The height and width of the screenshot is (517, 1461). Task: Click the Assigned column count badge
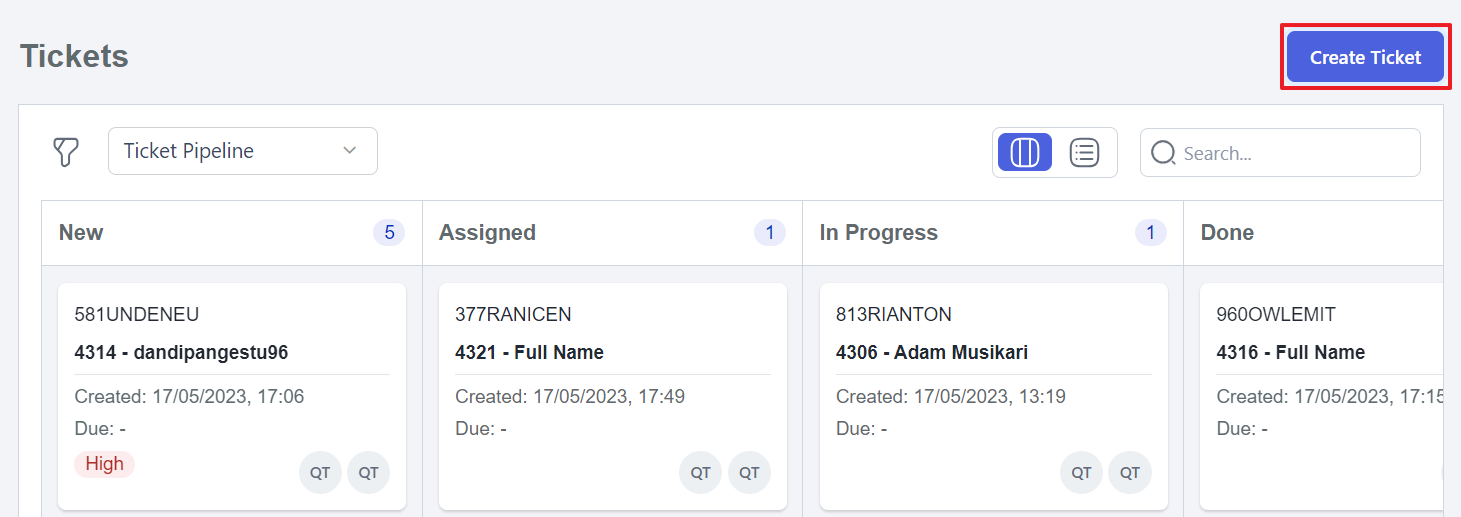point(770,233)
